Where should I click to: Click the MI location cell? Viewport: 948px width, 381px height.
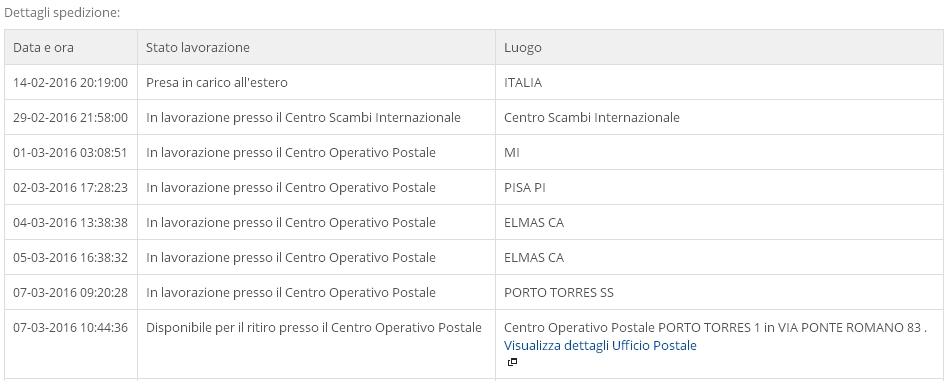[x=511, y=152]
